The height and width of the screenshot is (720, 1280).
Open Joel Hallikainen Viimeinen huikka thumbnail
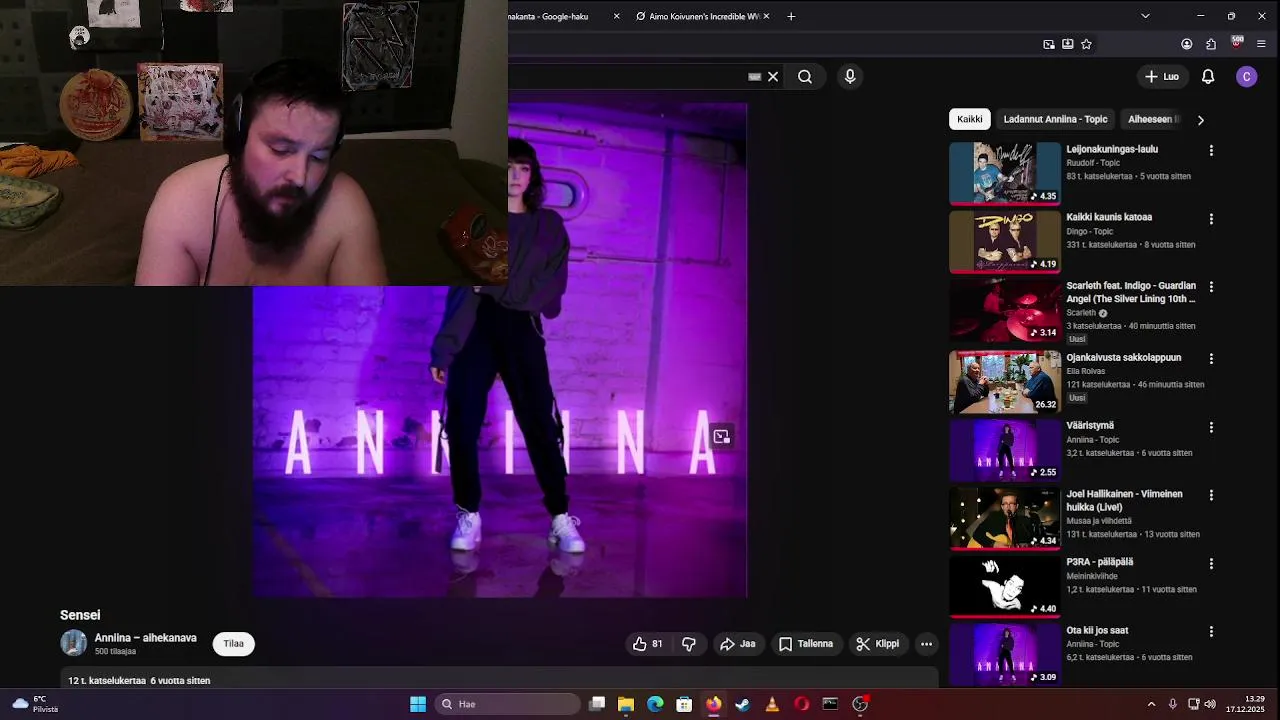pyautogui.click(x=1005, y=518)
